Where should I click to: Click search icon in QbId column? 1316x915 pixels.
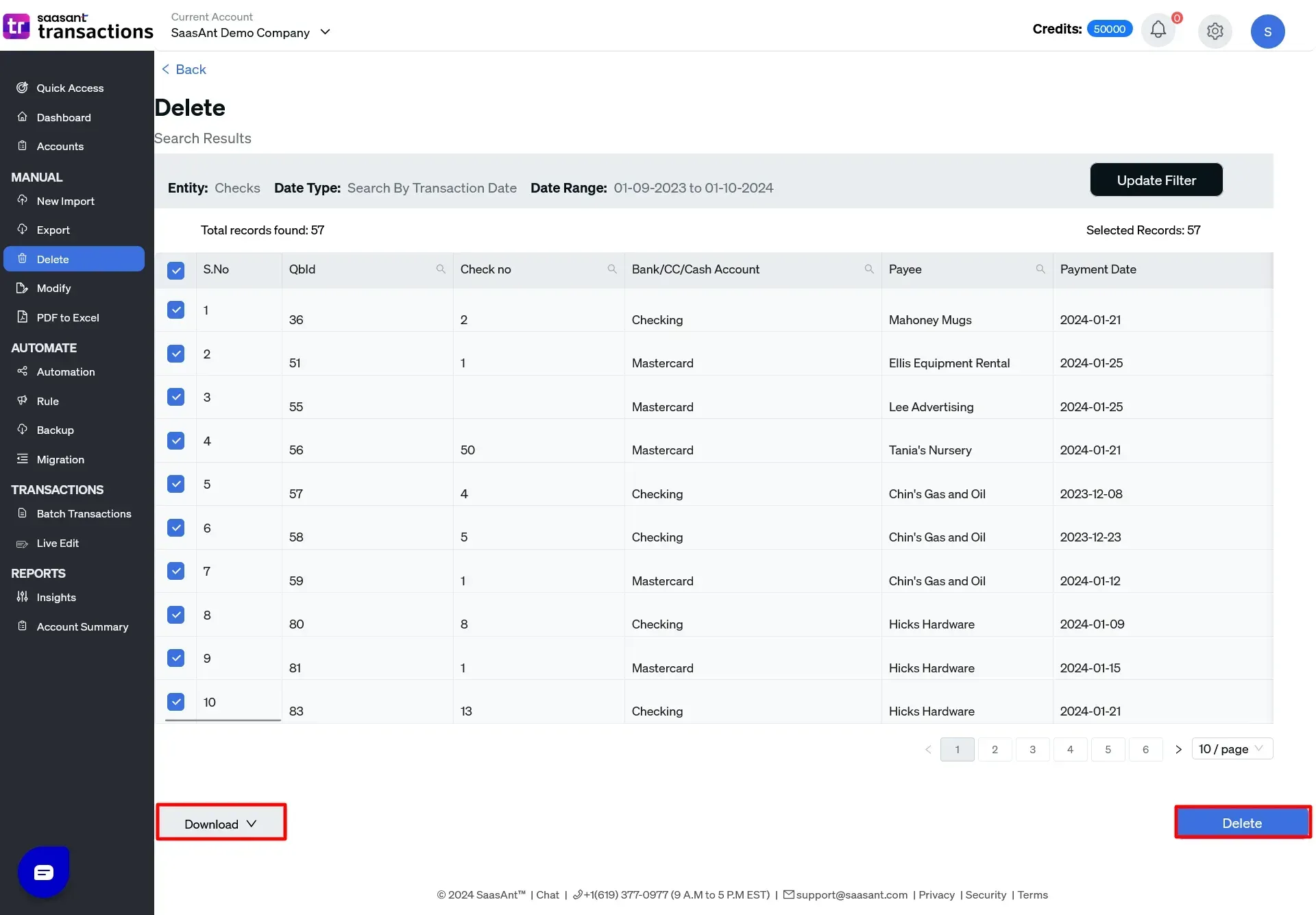coord(441,269)
